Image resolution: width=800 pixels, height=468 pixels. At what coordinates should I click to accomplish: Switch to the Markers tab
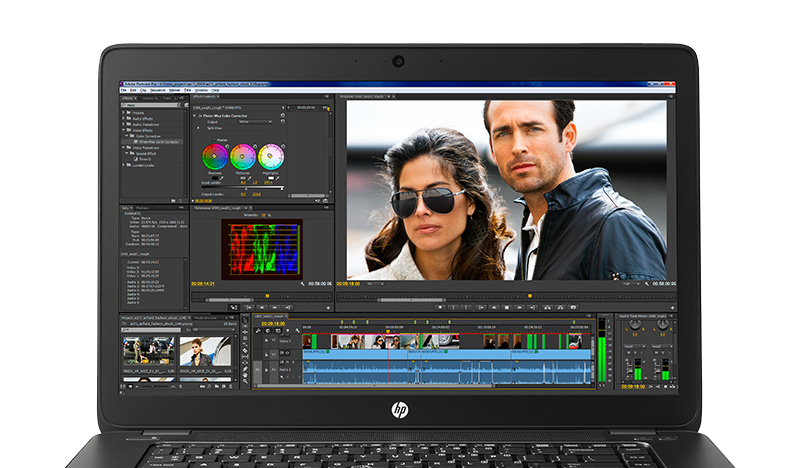[142, 208]
